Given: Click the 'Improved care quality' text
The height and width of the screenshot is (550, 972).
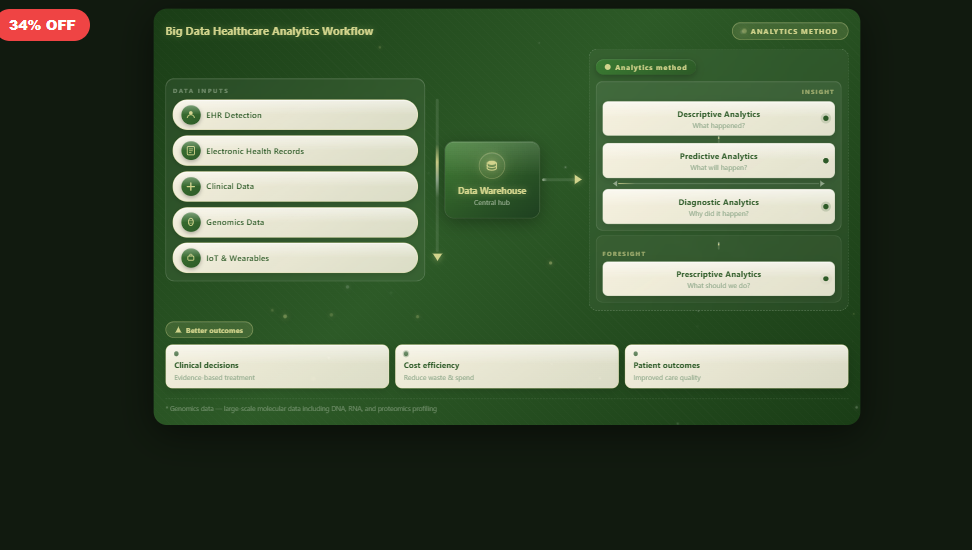Looking at the screenshot, I should [667, 378].
